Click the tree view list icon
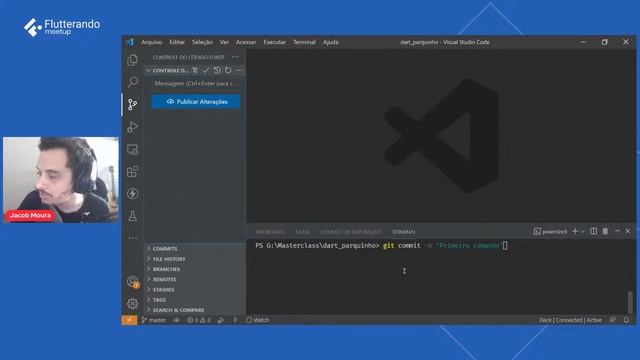This screenshot has height=360, width=640. click(195, 70)
